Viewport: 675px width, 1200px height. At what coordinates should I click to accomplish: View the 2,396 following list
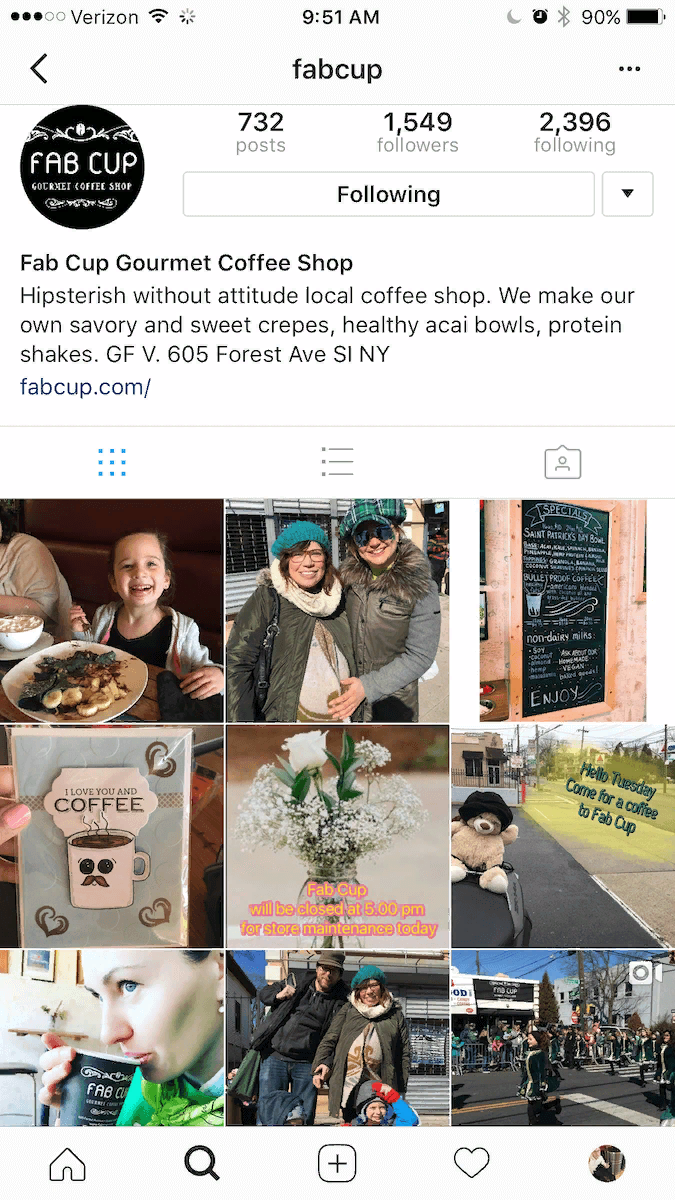(x=575, y=133)
